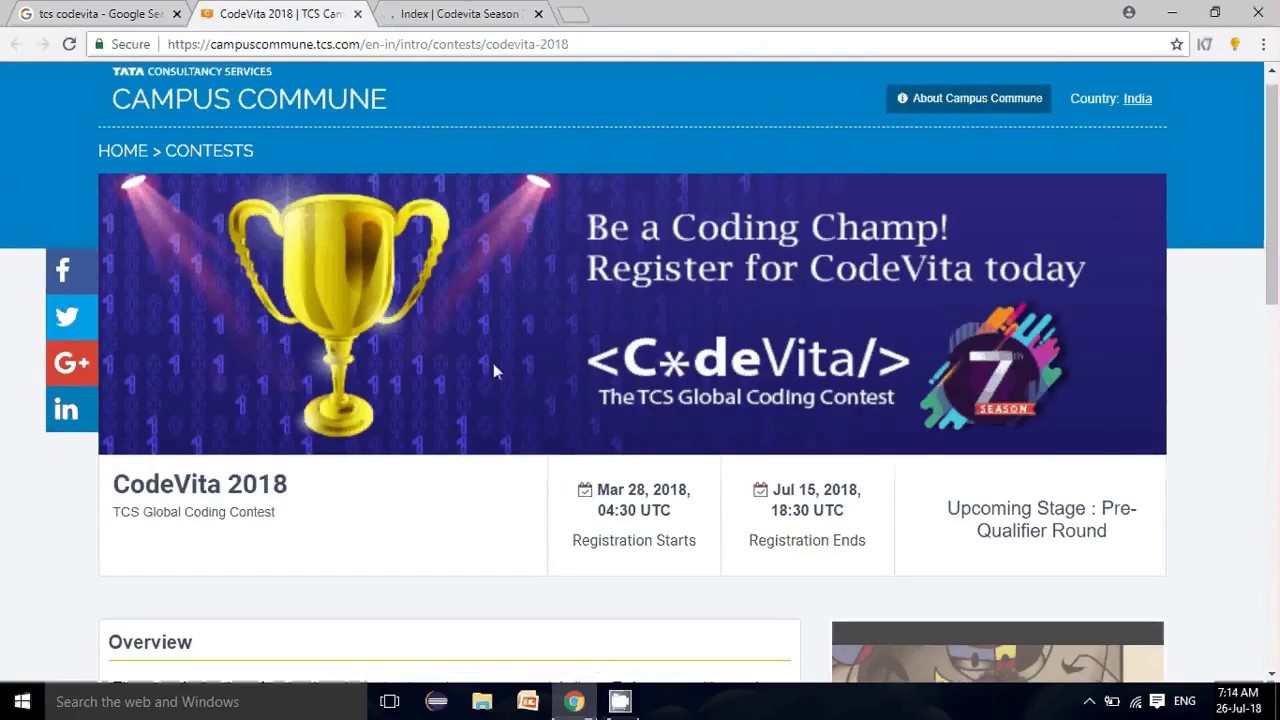Image resolution: width=1280 pixels, height=720 pixels.
Task: Close the Index Codevita Season tab
Action: (538, 14)
